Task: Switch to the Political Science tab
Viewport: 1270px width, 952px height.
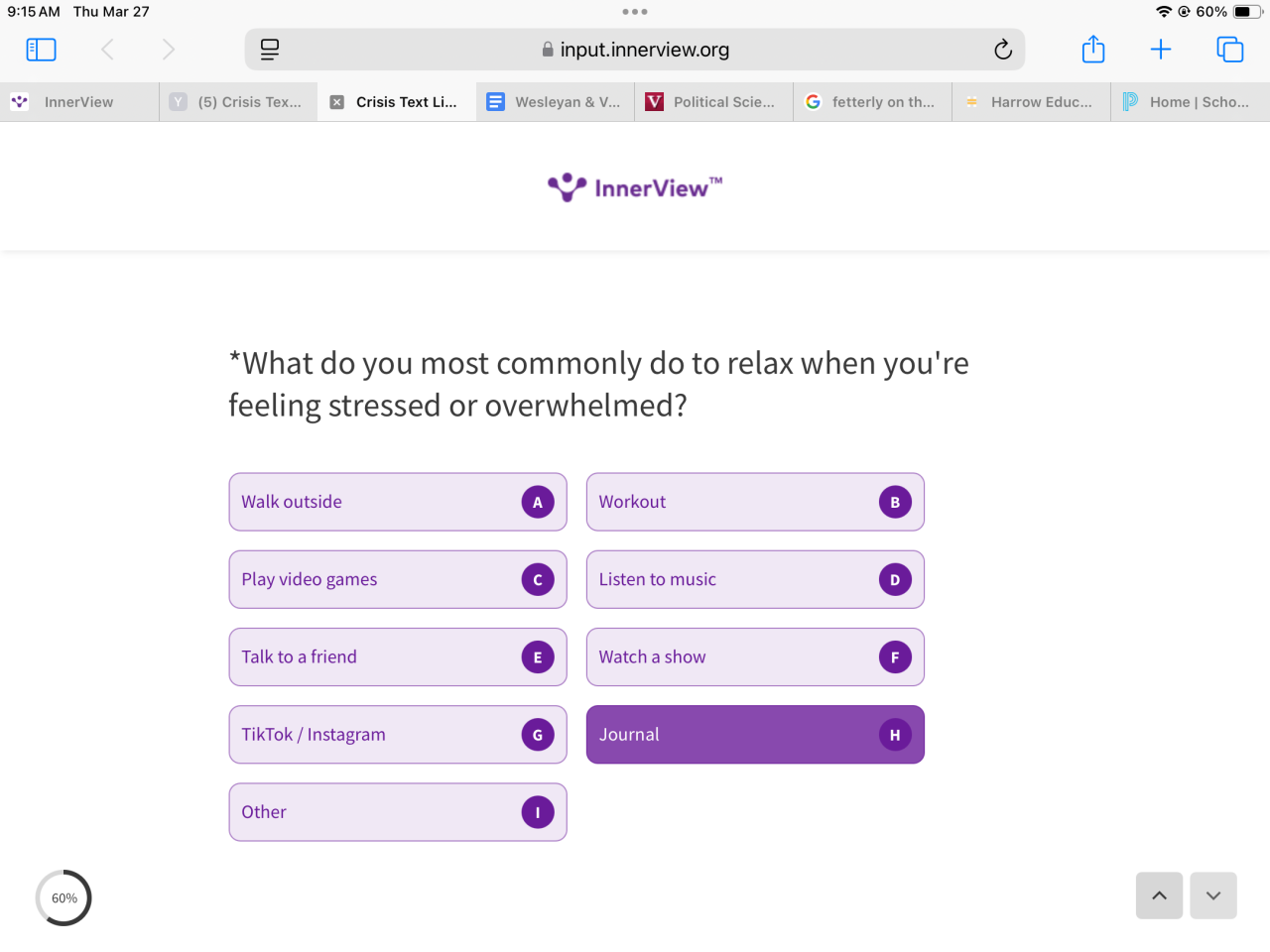Action: [x=714, y=102]
